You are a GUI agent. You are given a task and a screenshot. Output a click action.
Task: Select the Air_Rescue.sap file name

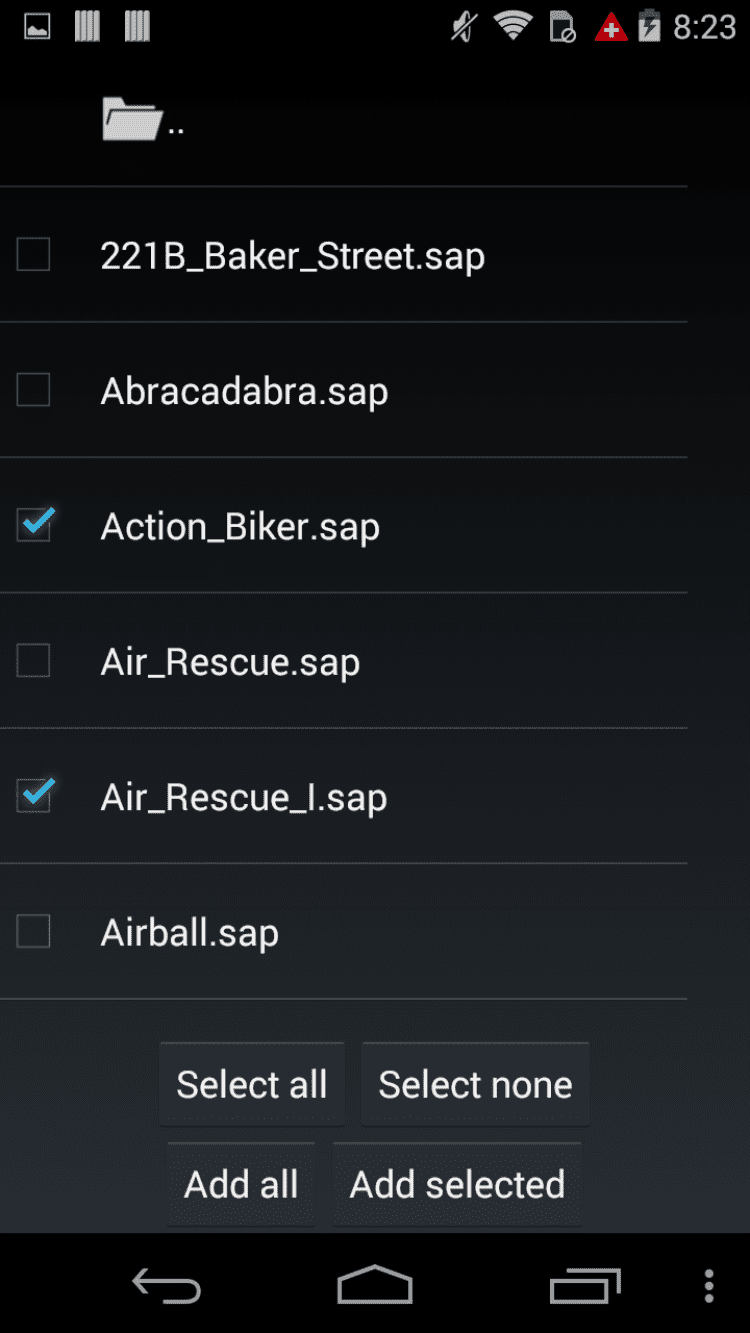(230, 662)
